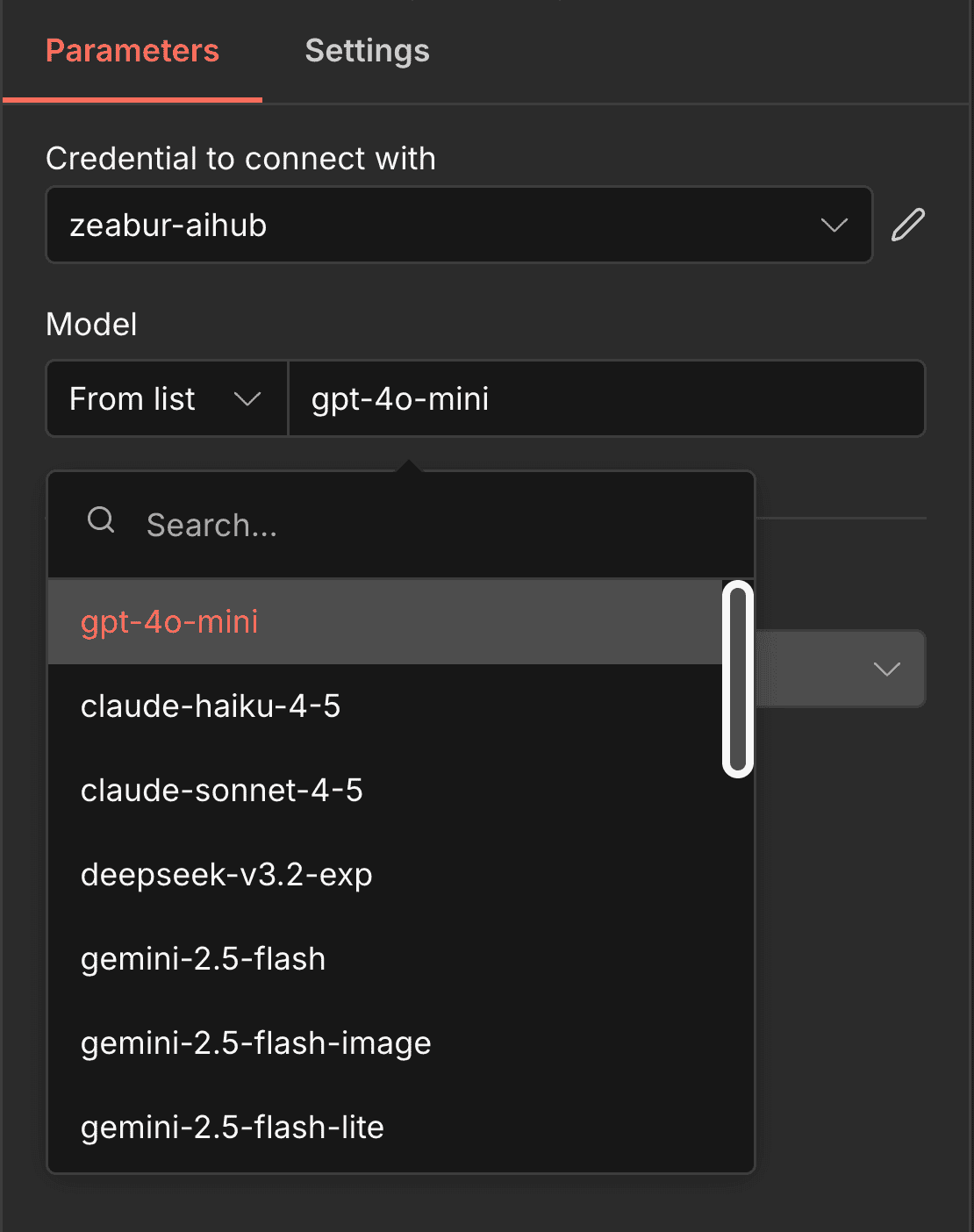
Task: Click the search magnifier icon in dropdown
Action: pos(100,520)
